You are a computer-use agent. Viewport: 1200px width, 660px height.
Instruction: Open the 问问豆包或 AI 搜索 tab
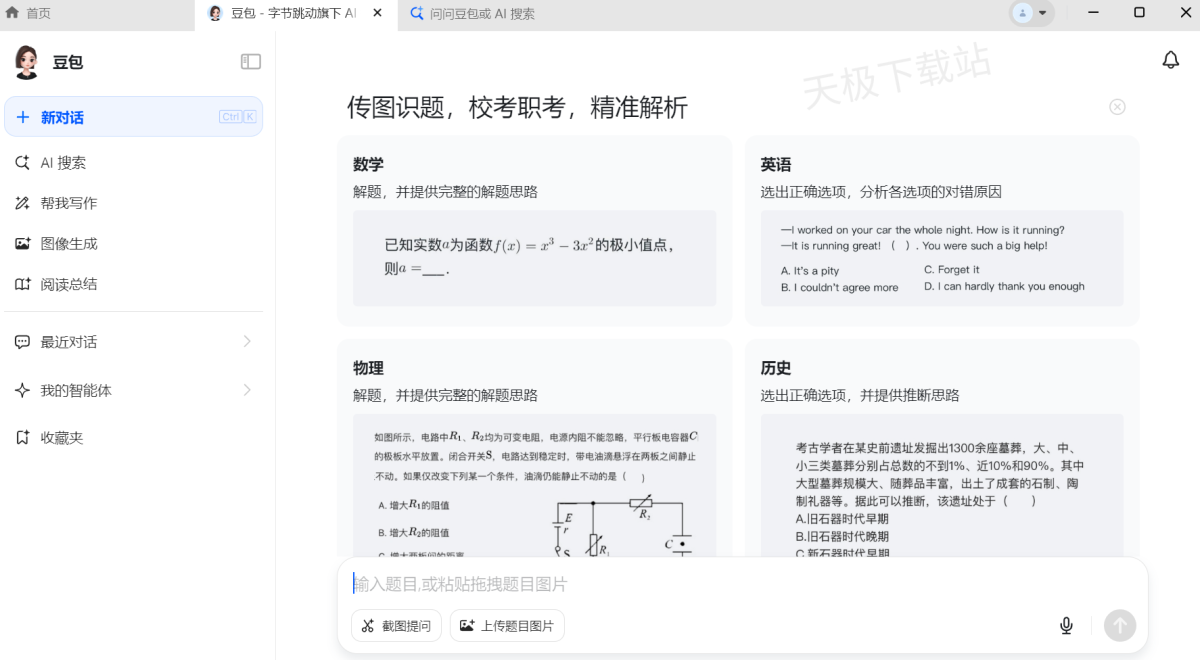pyautogui.click(x=482, y=14)
